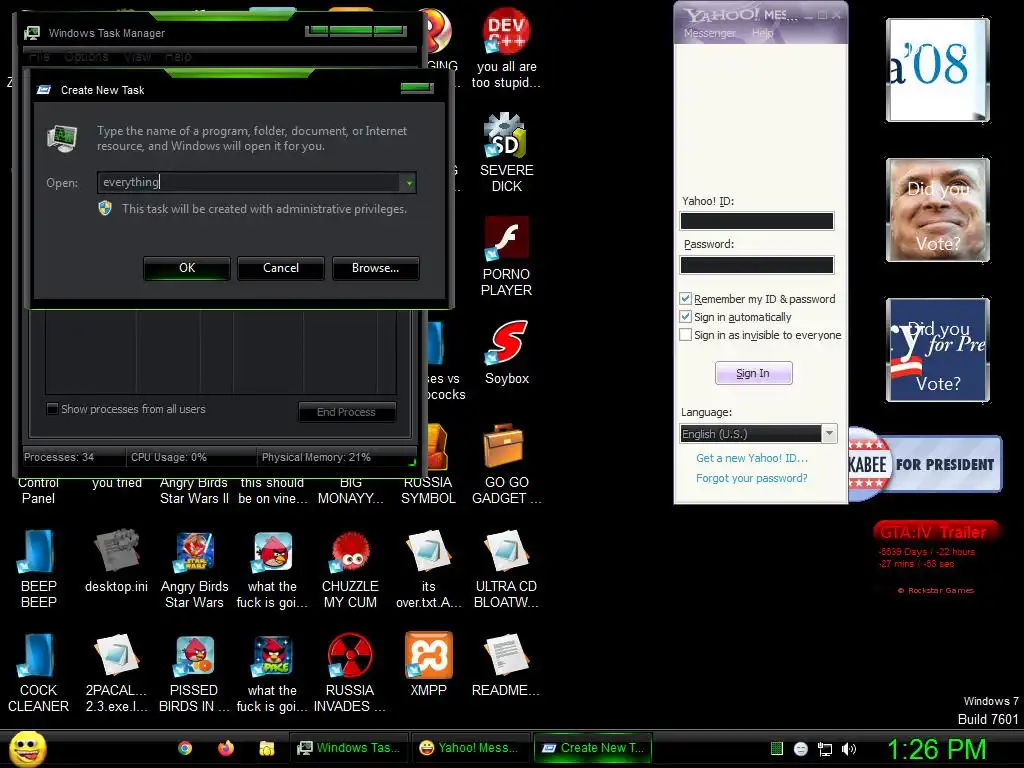Click the FOR PRESIDENT banner gadget
Viewport: 1024px width, 768px height.
pos(925,464)
